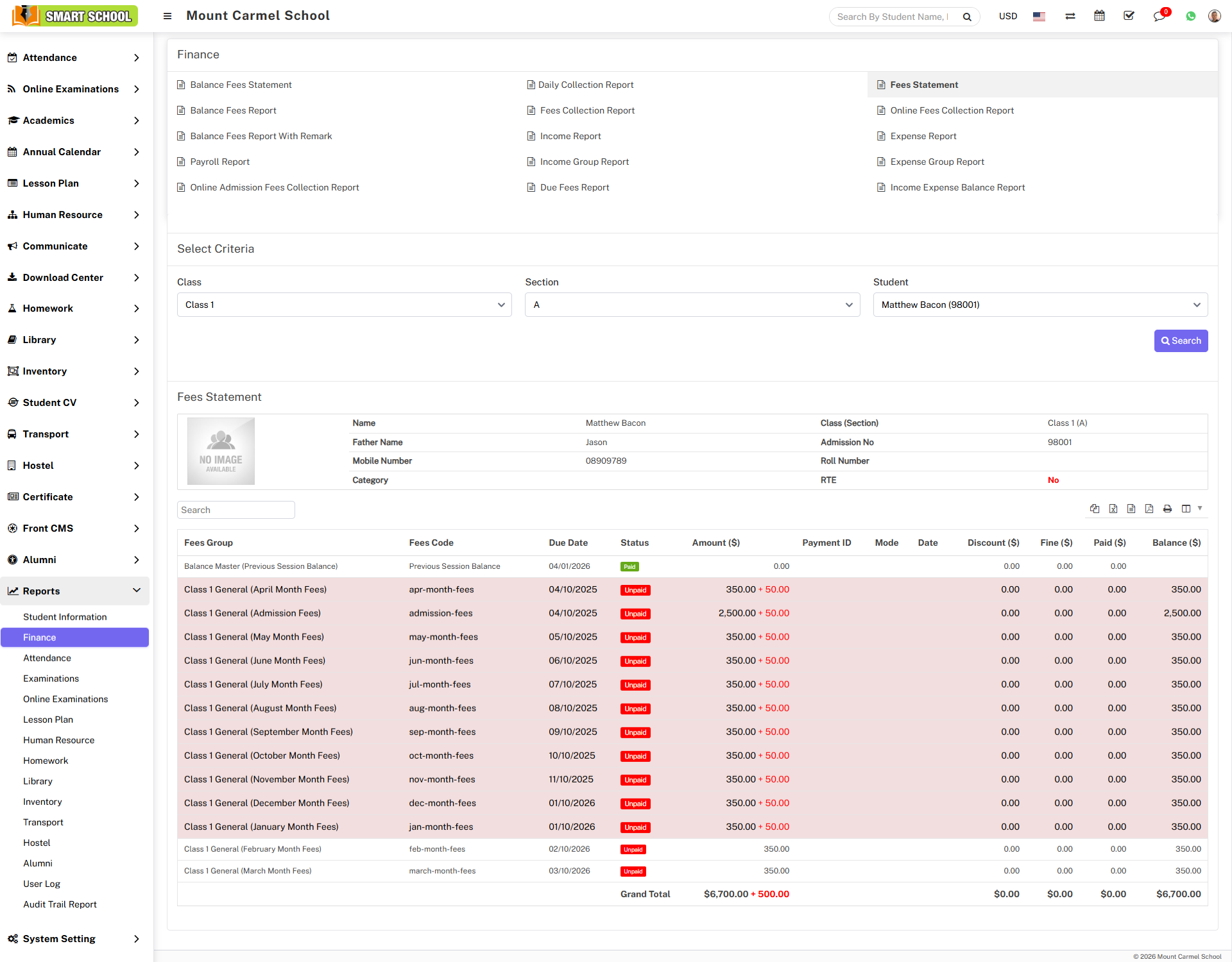Click the Section dropdown showing A
1232x962 pixels.
692,305
